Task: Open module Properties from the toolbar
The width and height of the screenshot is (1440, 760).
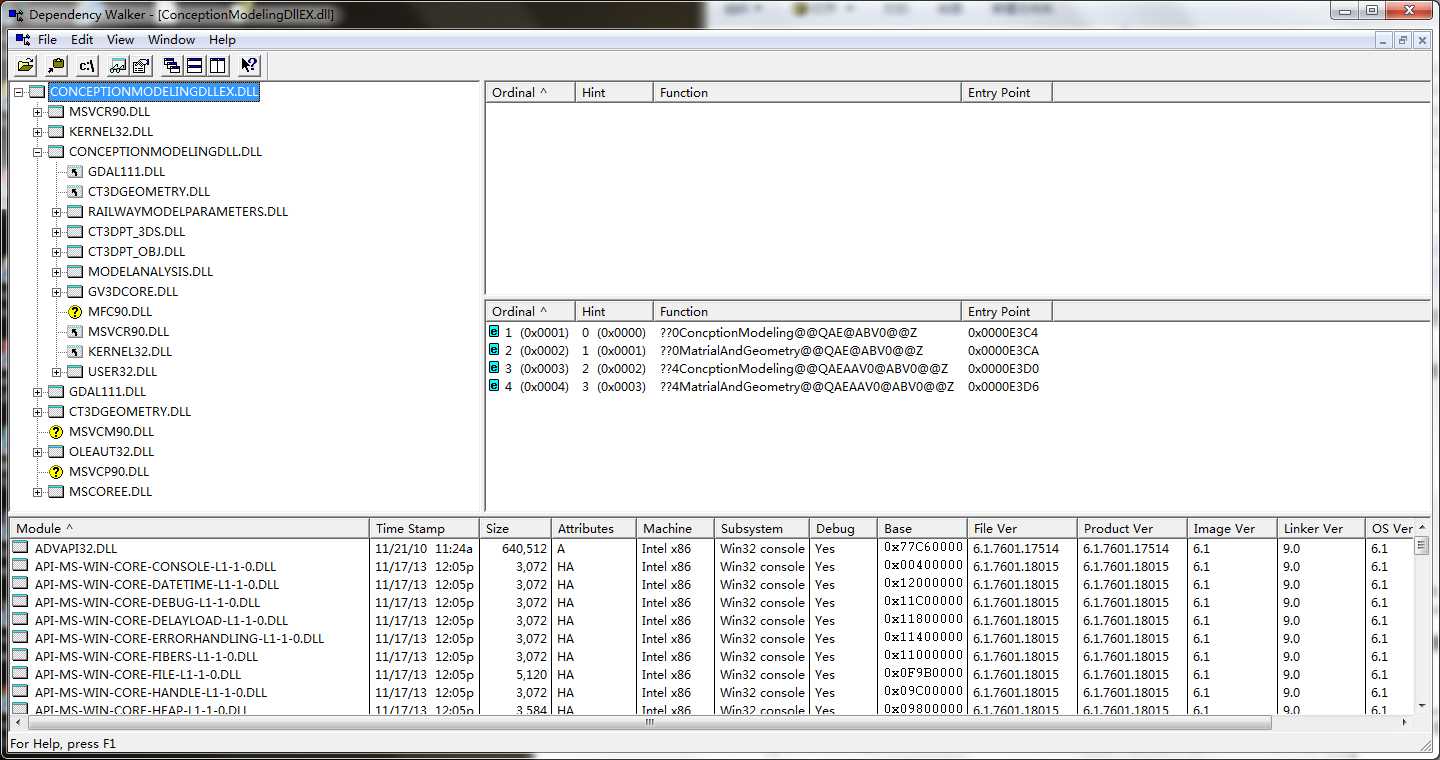Action: (x=140, y=66)
